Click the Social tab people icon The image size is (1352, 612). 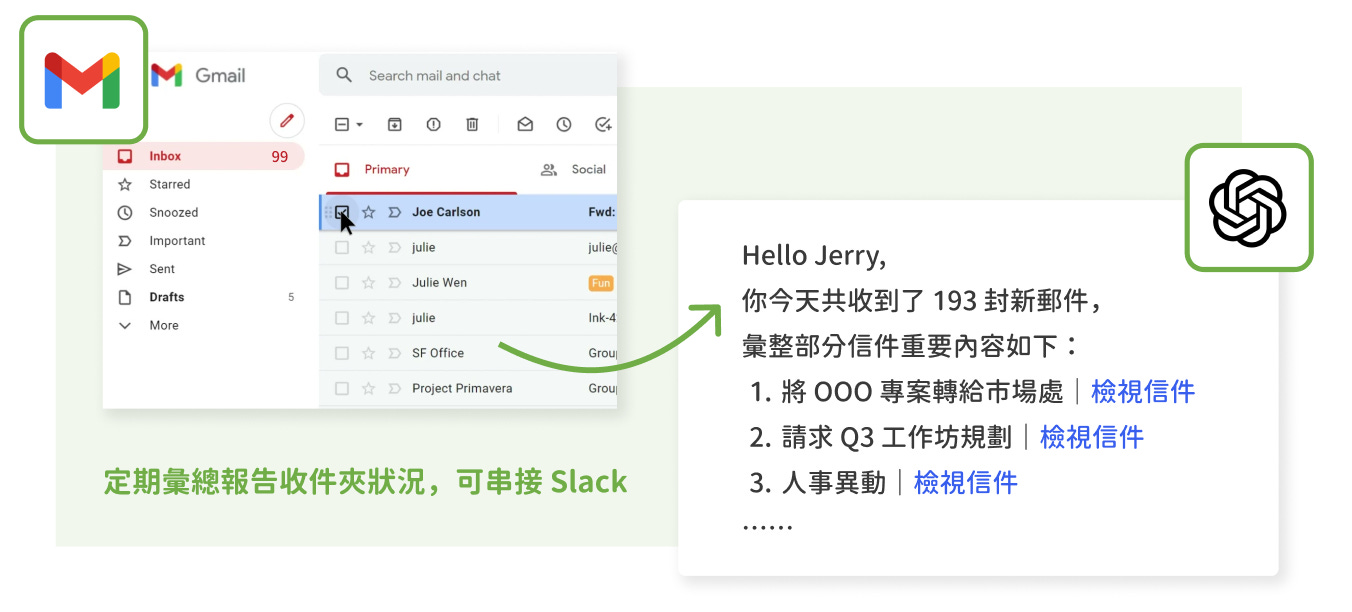tap(548, 169)
